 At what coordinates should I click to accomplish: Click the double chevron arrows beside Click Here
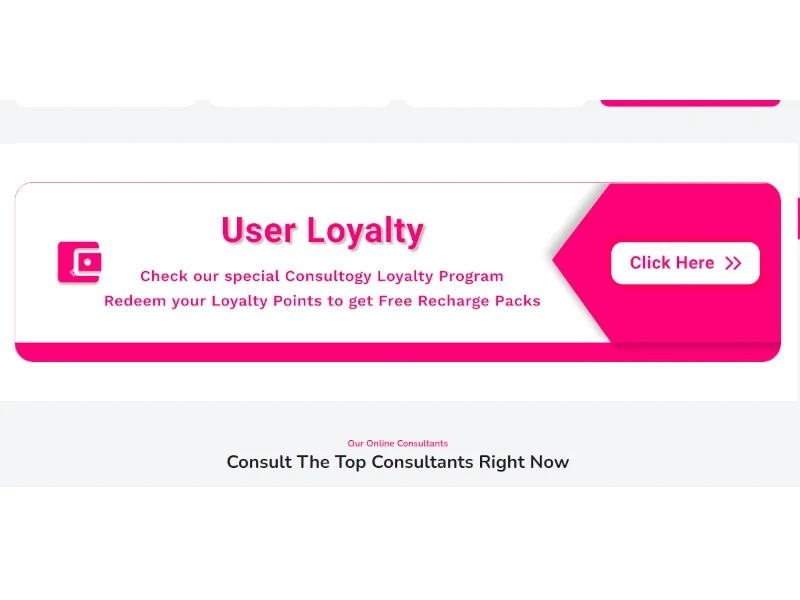733,263
